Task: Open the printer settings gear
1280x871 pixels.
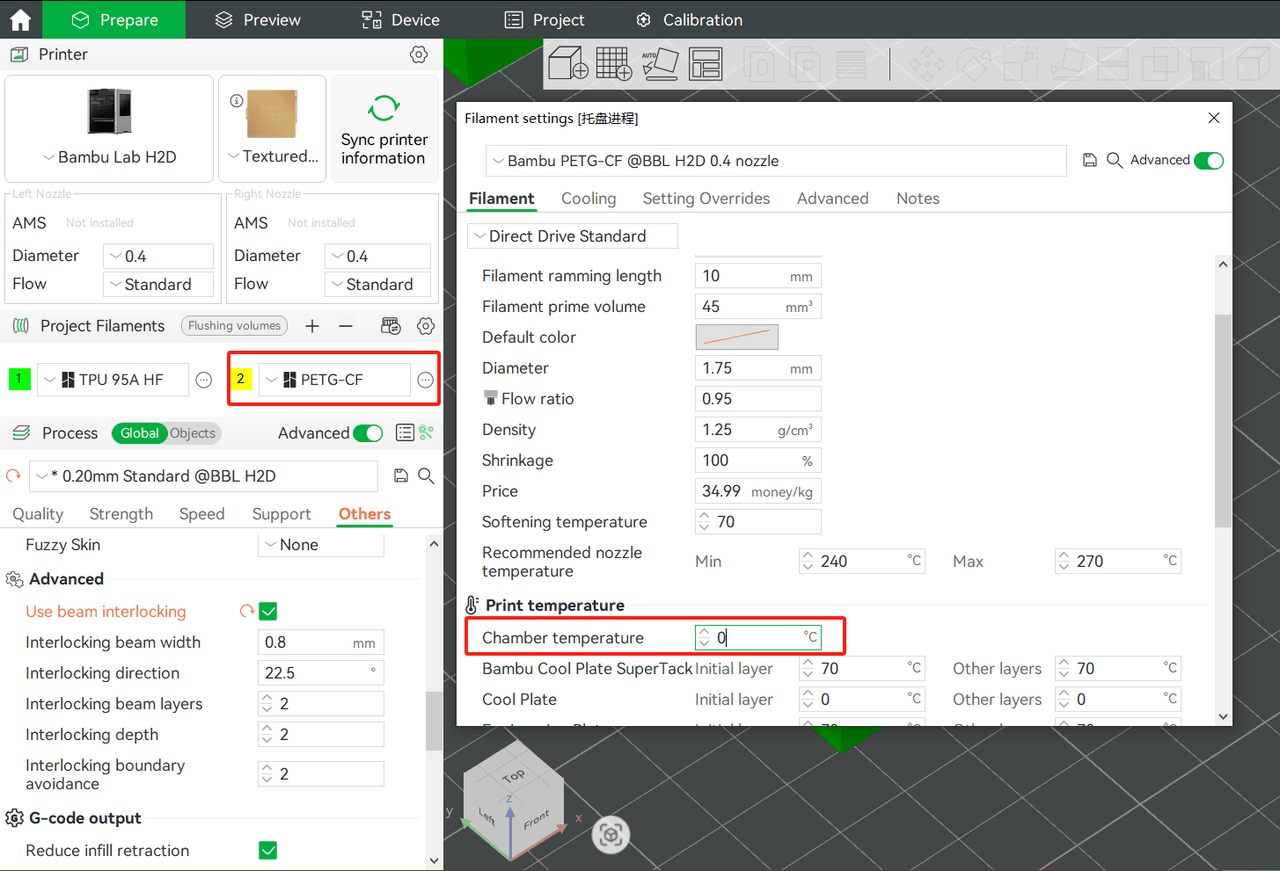Action: tap(419, 54)
